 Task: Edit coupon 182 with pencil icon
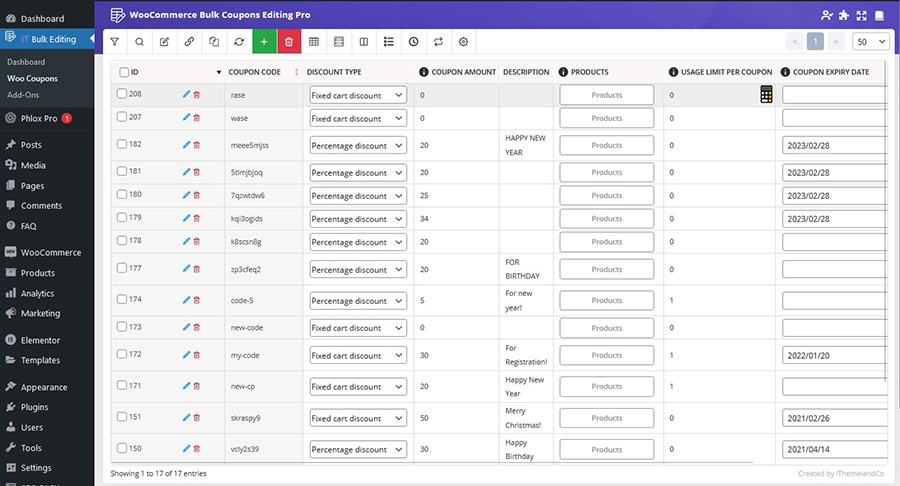pyautogui.click(x=186, y=145)
